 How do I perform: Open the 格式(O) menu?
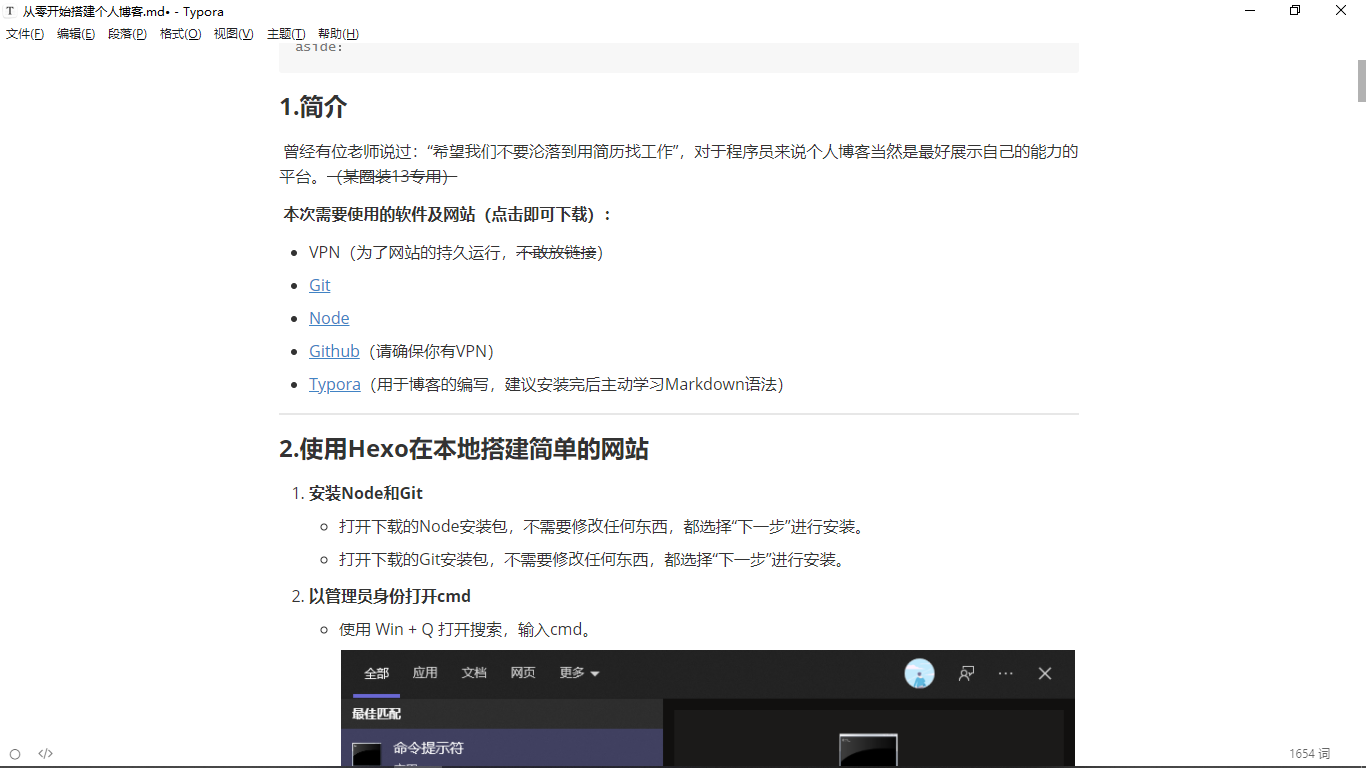(x=180, y=34)
